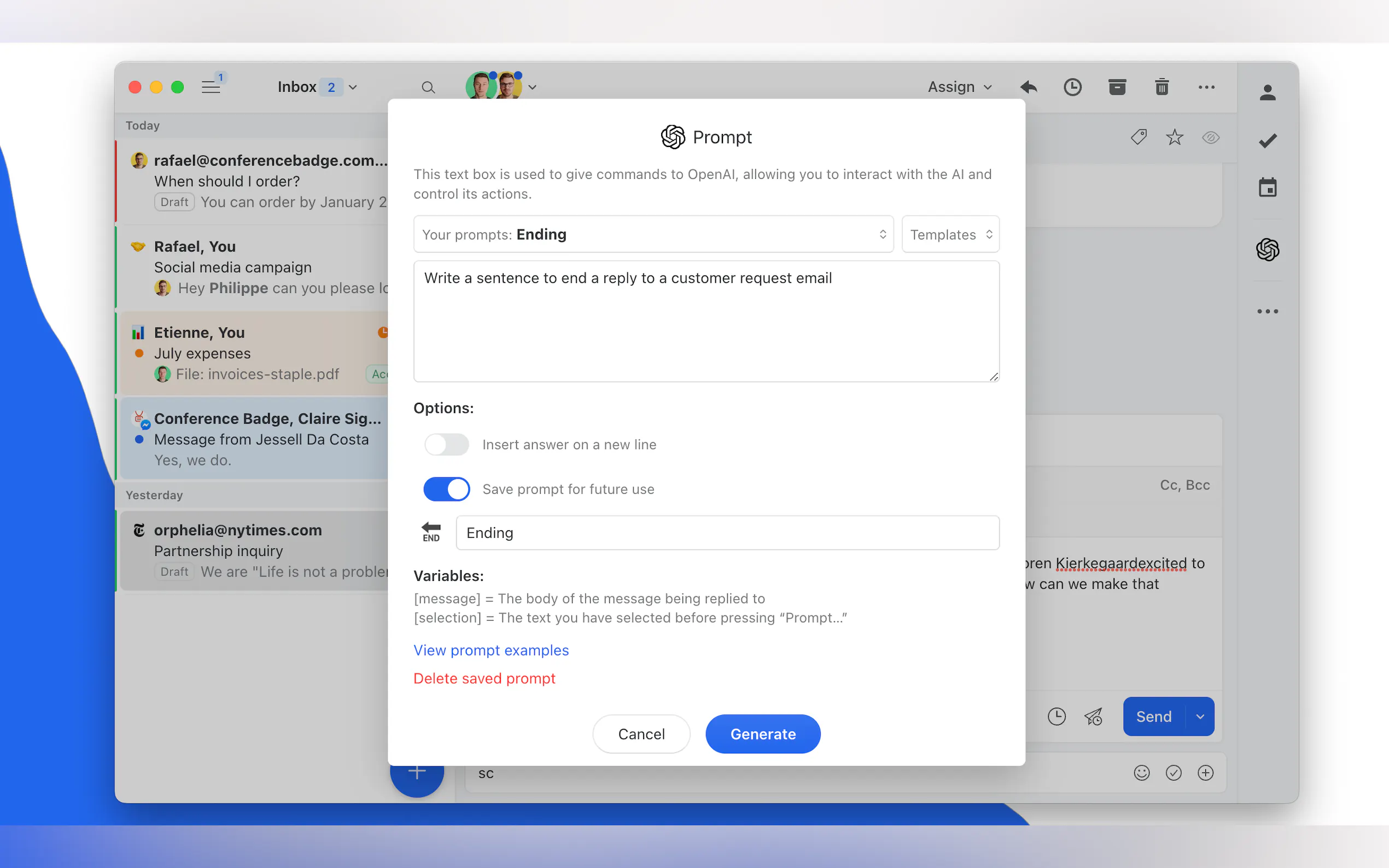1389x868 pixels.
Task: Disable Save prompt for future use toggle
Action: tap(447, 489)
